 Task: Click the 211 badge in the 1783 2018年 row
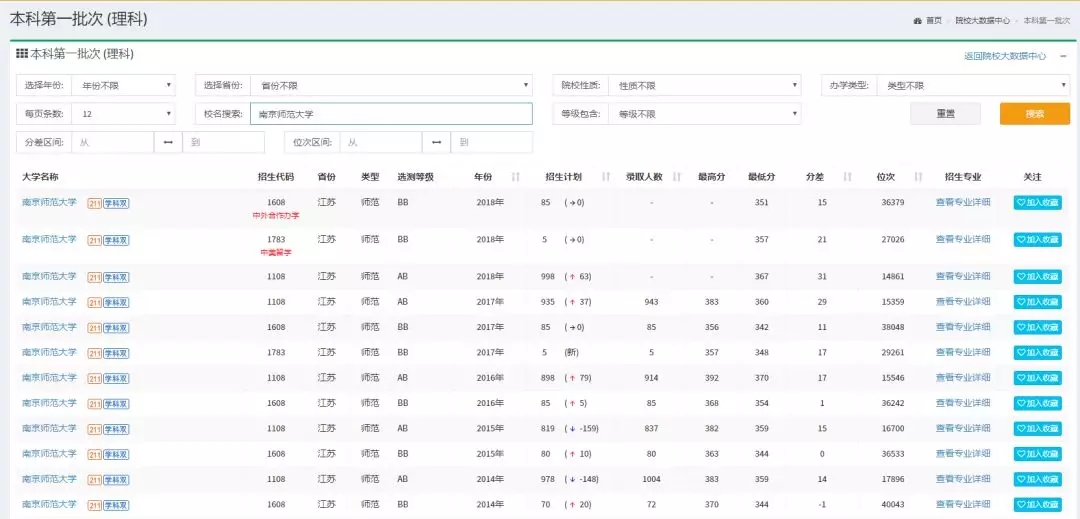coord(94,240)
